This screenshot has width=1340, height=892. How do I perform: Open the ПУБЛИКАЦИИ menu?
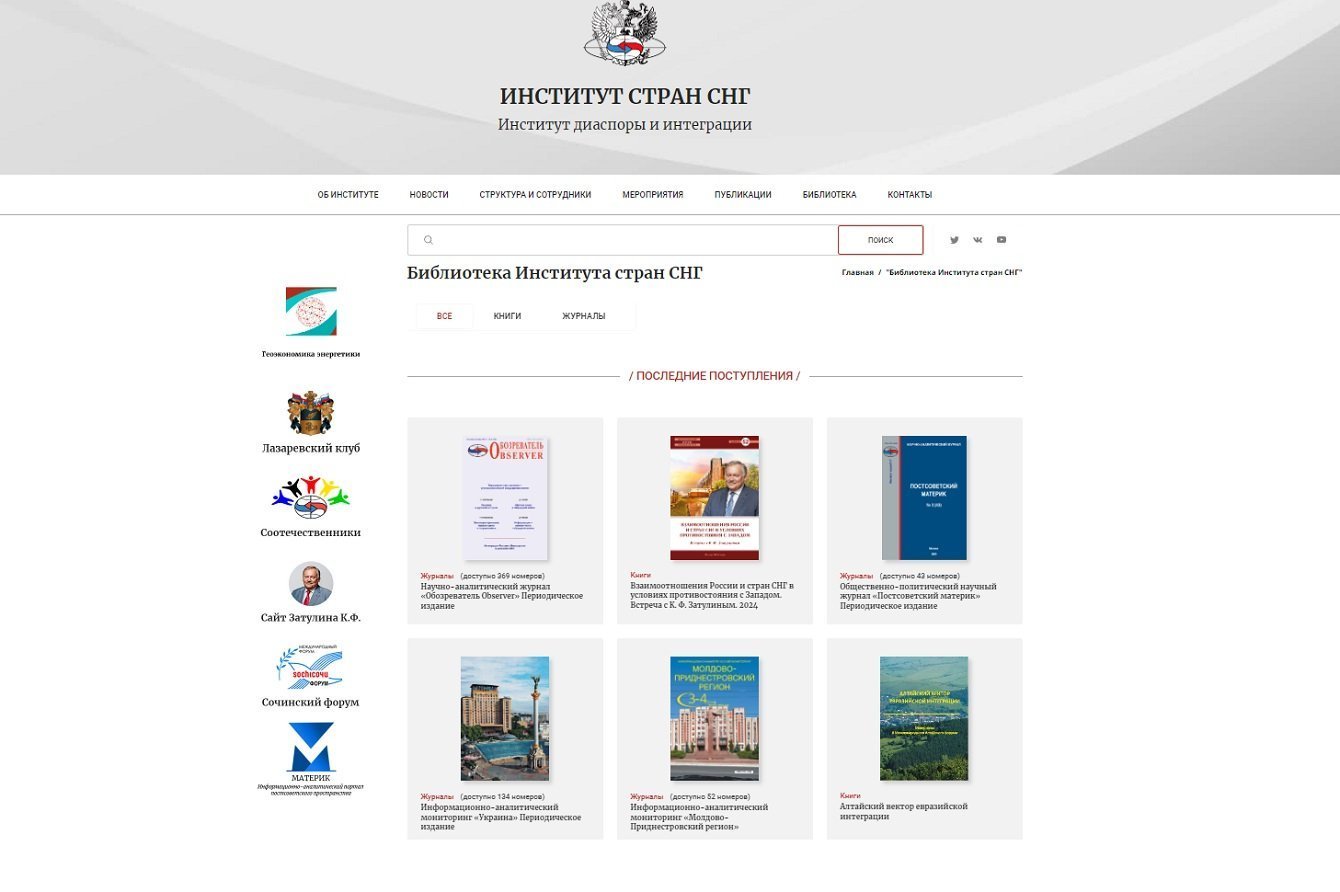[743, 195]
